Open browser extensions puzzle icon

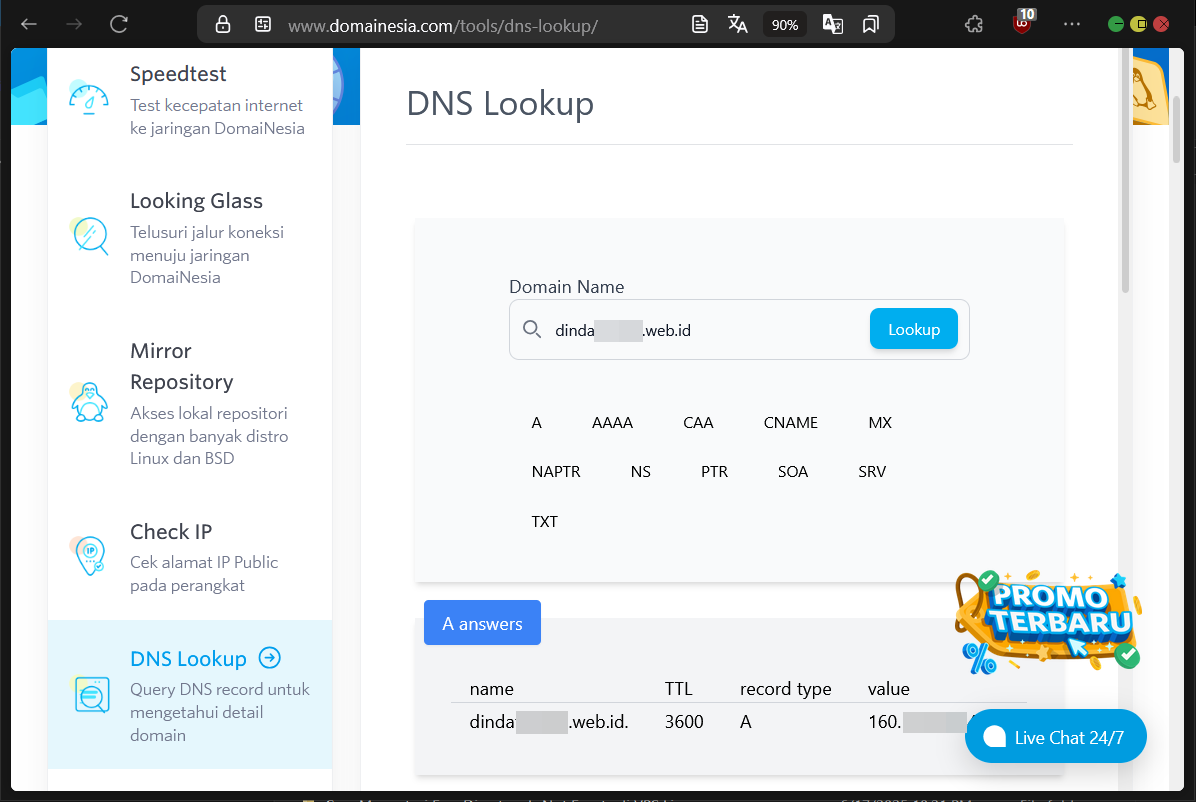(974, 24)
